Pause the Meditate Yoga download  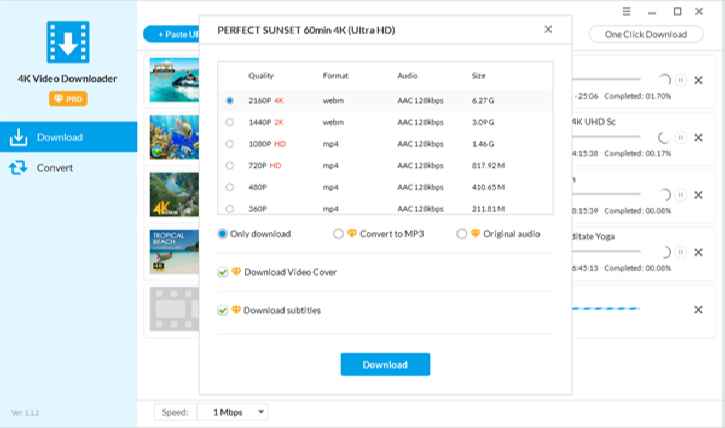681,252
